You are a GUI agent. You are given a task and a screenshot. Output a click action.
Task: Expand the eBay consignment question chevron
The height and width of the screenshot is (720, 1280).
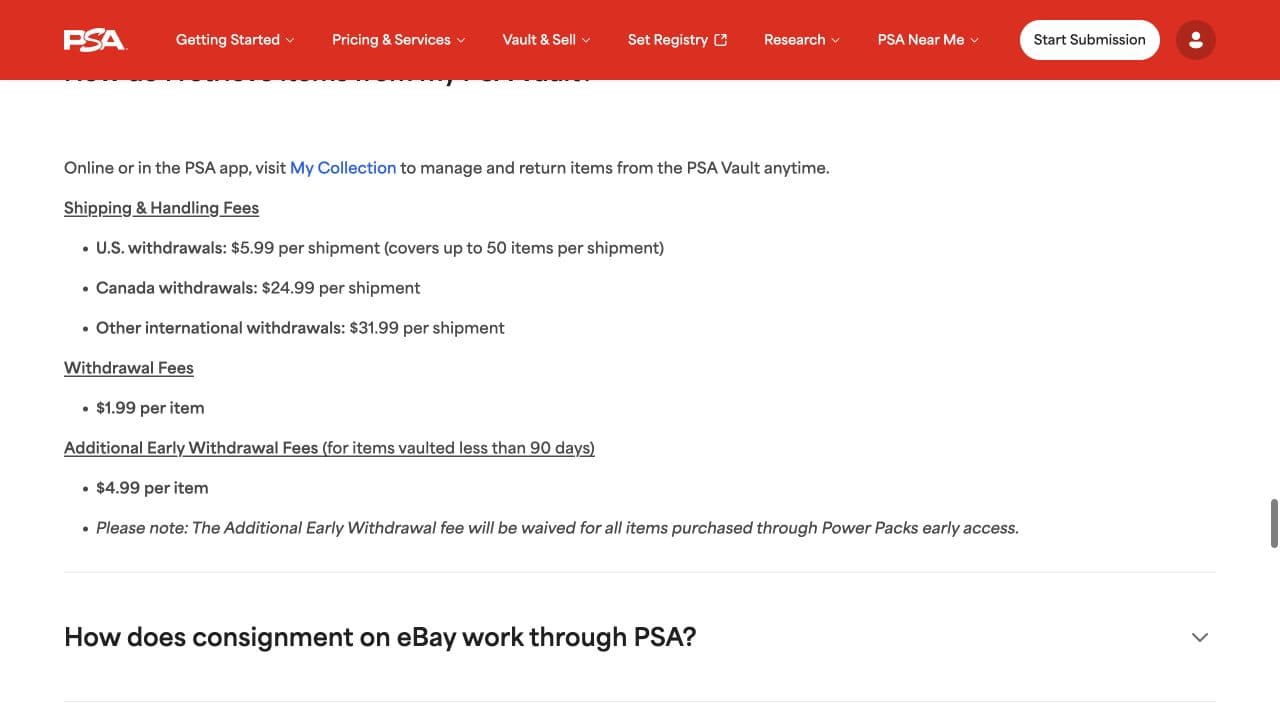point(1200,637)
